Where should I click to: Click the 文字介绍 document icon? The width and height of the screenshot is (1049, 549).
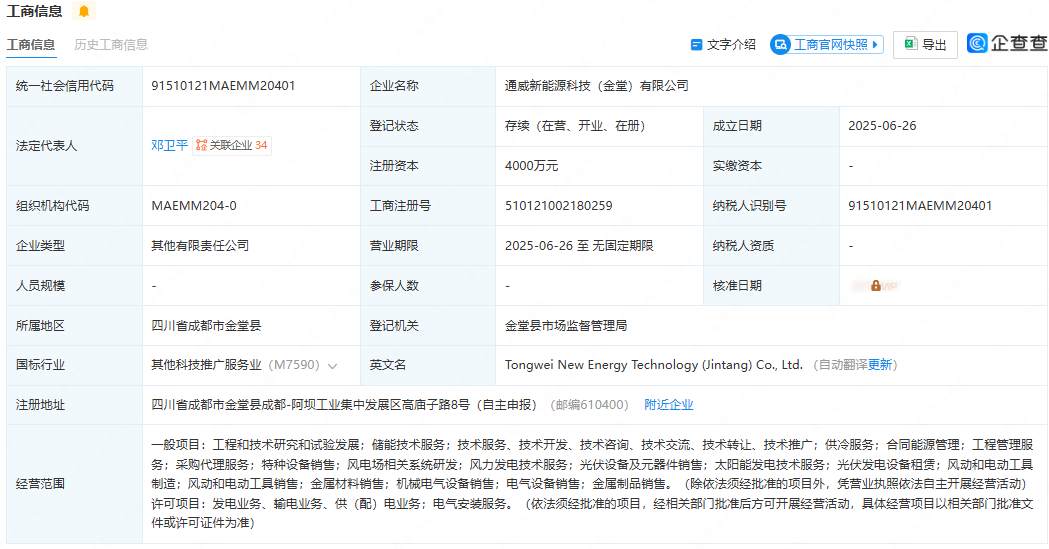pyautogui.click(x=697, y=45)
